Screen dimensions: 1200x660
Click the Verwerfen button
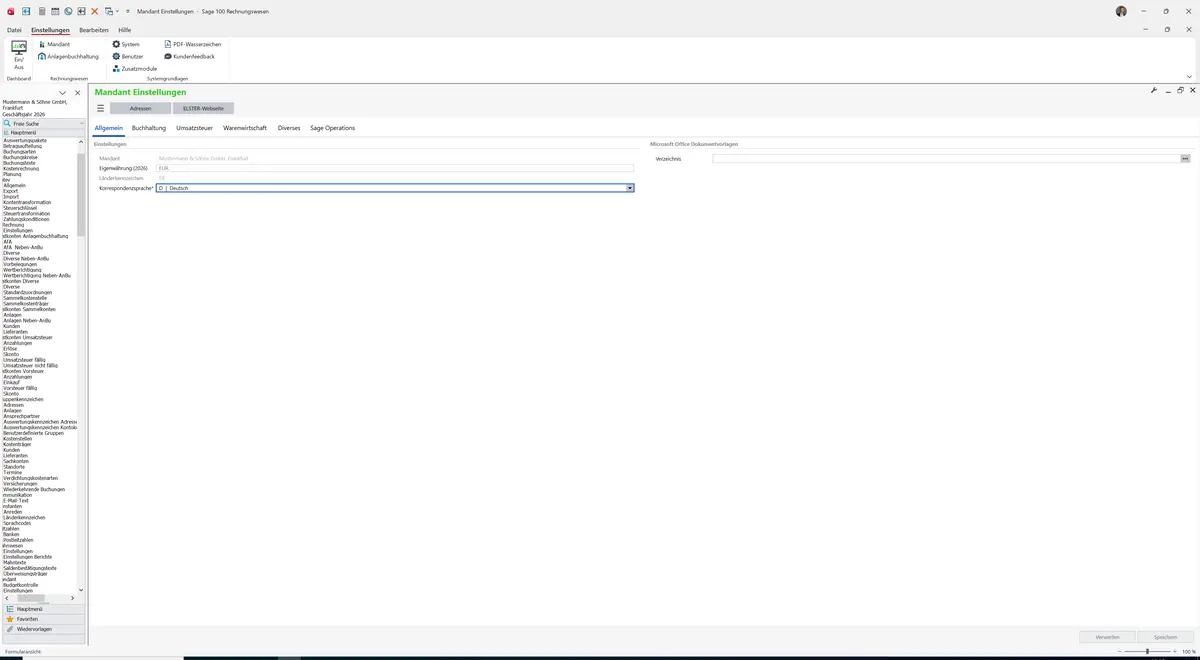coord(1107,636)
